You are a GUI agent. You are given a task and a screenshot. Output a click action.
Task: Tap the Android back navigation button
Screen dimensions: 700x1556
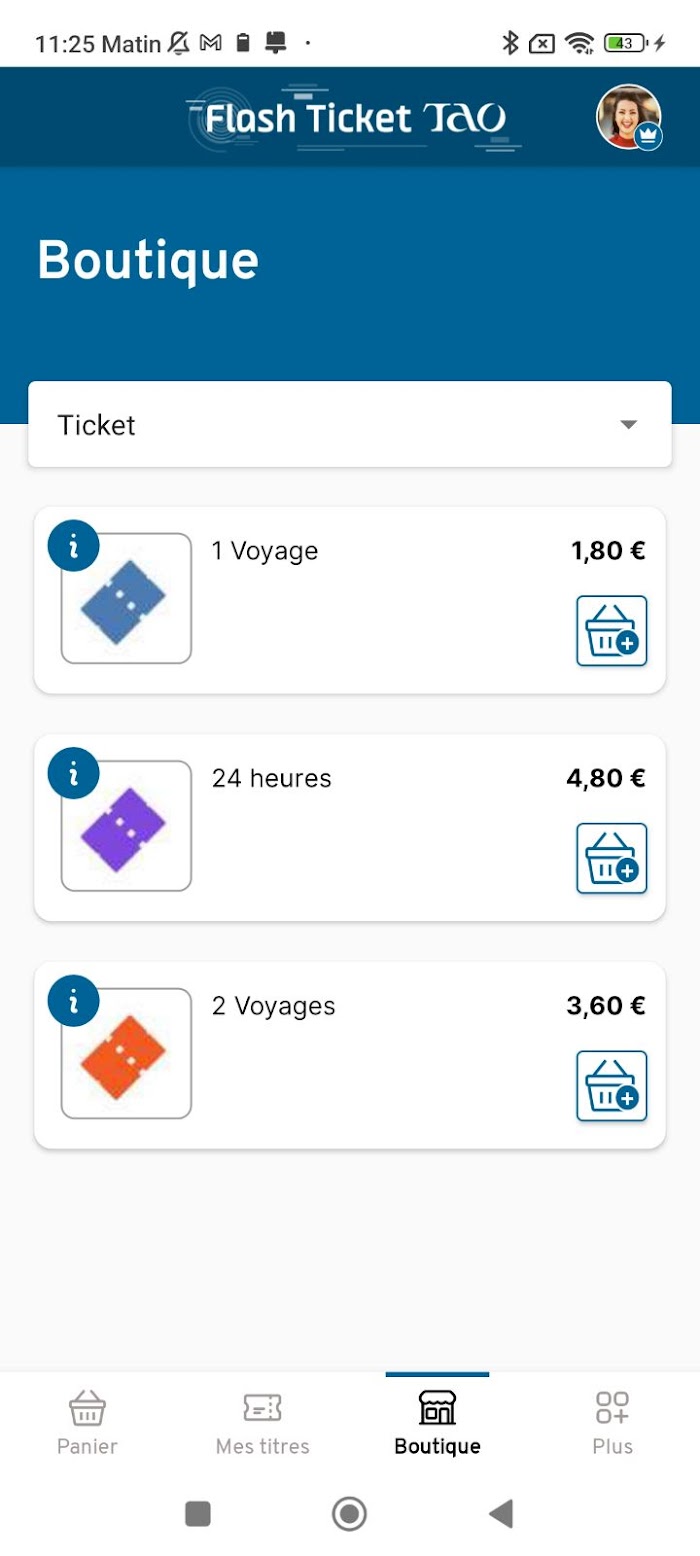tap(501, 1514)
